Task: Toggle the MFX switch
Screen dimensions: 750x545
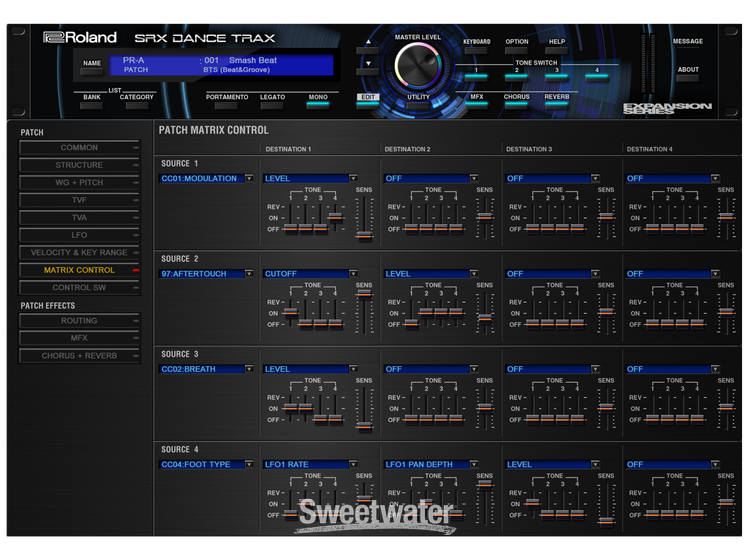Action: click(476, 104)
